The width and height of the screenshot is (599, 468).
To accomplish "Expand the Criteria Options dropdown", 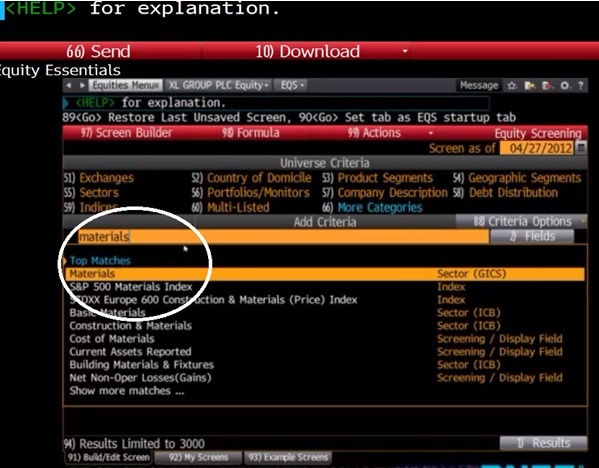I will (x=583, y=221).
